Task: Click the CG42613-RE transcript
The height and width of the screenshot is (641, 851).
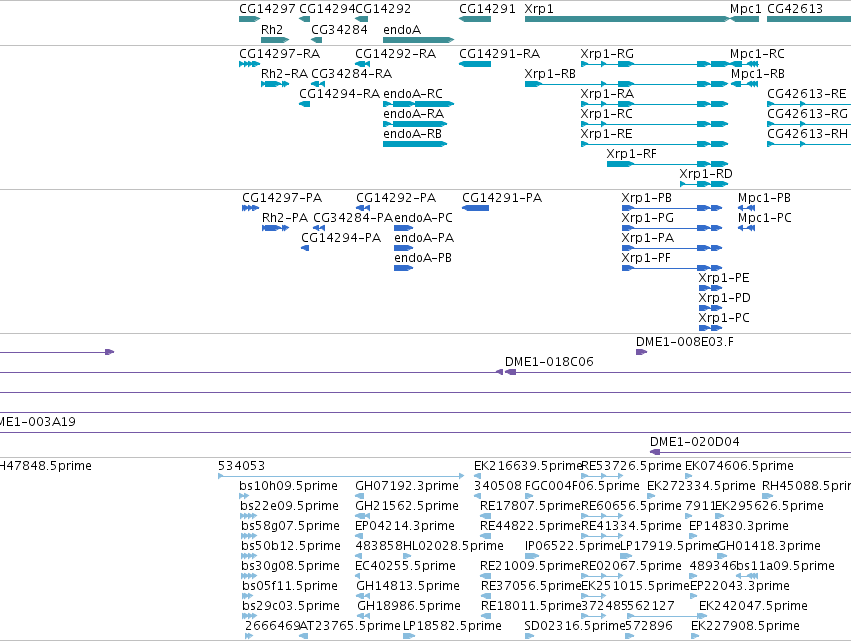Action: (809, 104)
